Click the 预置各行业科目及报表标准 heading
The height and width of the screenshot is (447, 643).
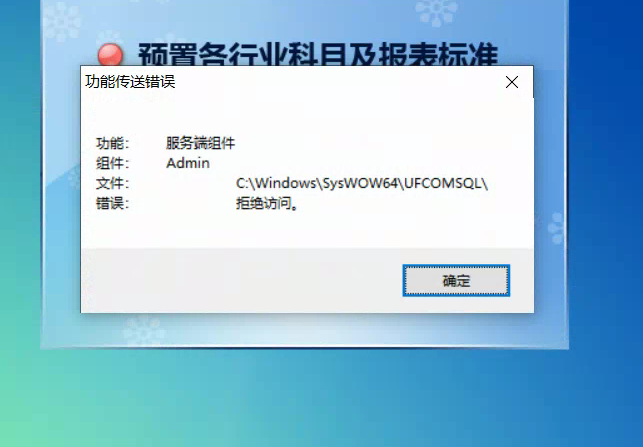[318, 55]
